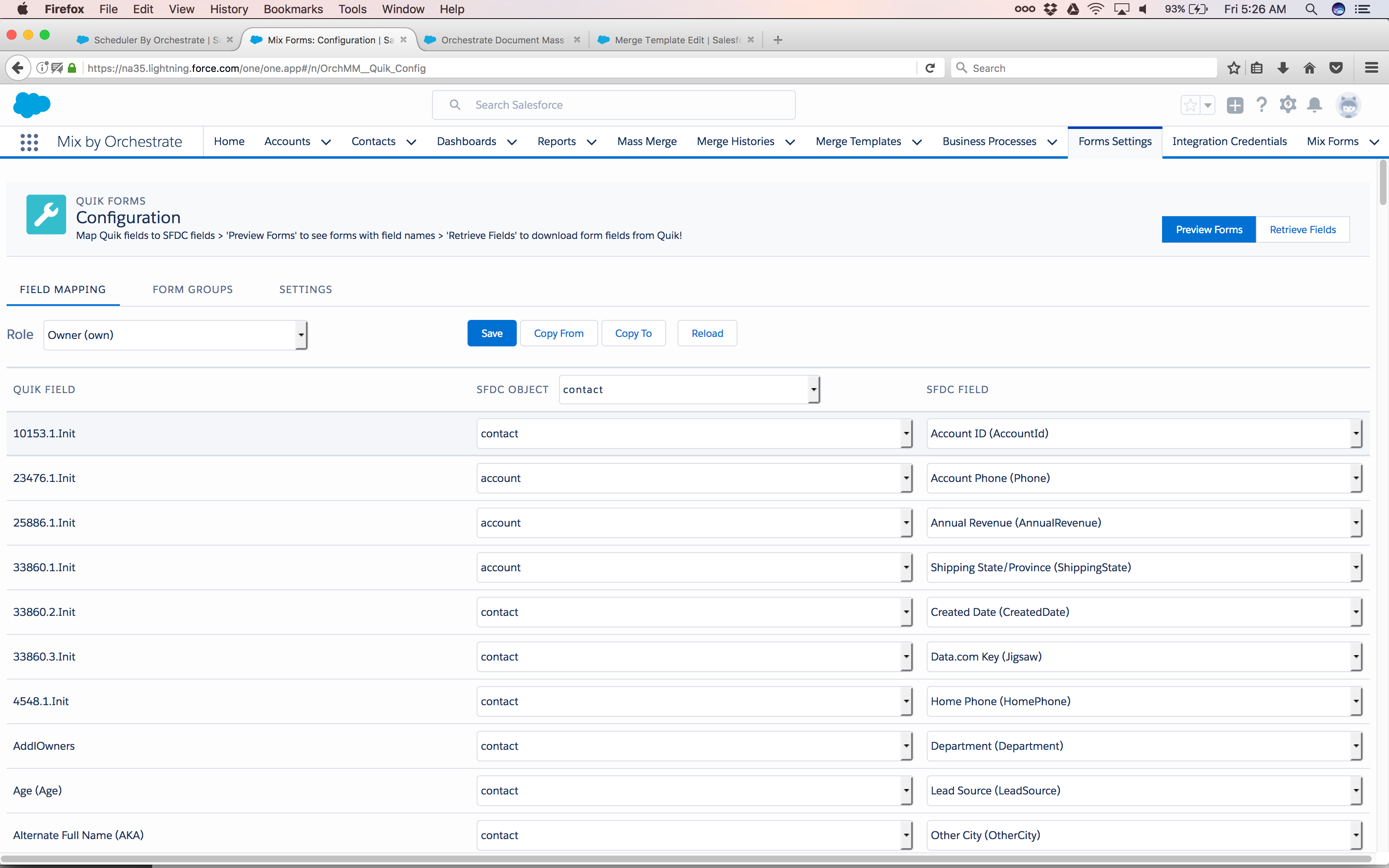Screen dimensions: 1389x868
Task: Click the vertical page scrollbar
Action: click(1383, 183)
